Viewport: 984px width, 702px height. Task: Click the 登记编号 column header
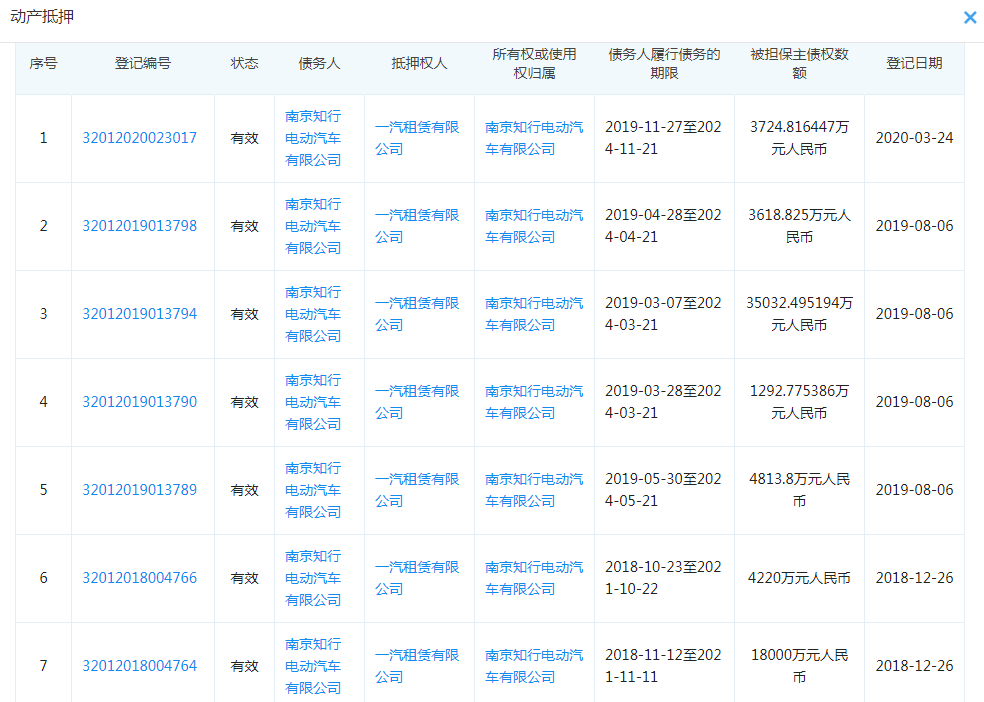coord(142,63)
